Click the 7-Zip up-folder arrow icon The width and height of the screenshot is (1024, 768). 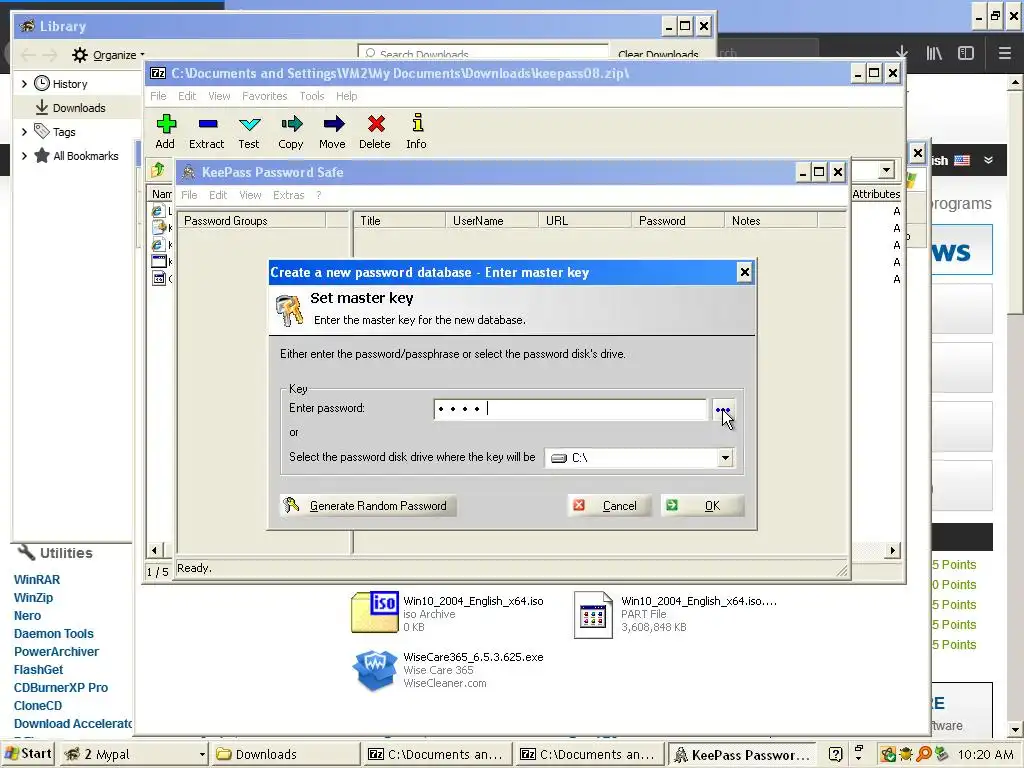point(157,170)
